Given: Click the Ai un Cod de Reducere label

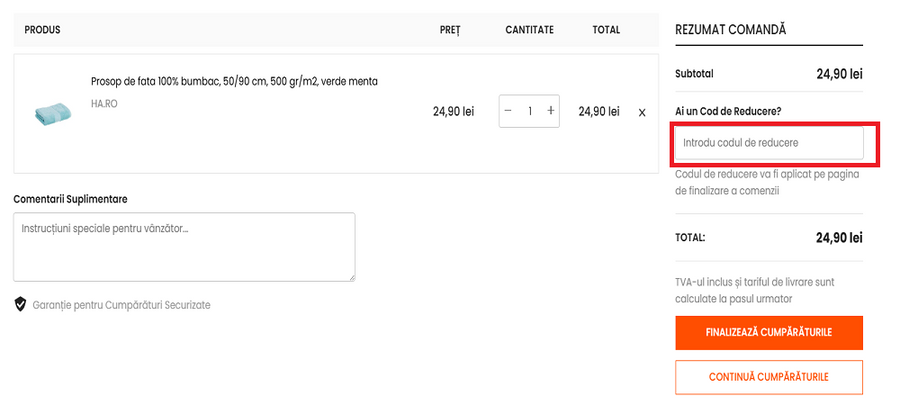Looking at the screenshot, I should 728,110.
